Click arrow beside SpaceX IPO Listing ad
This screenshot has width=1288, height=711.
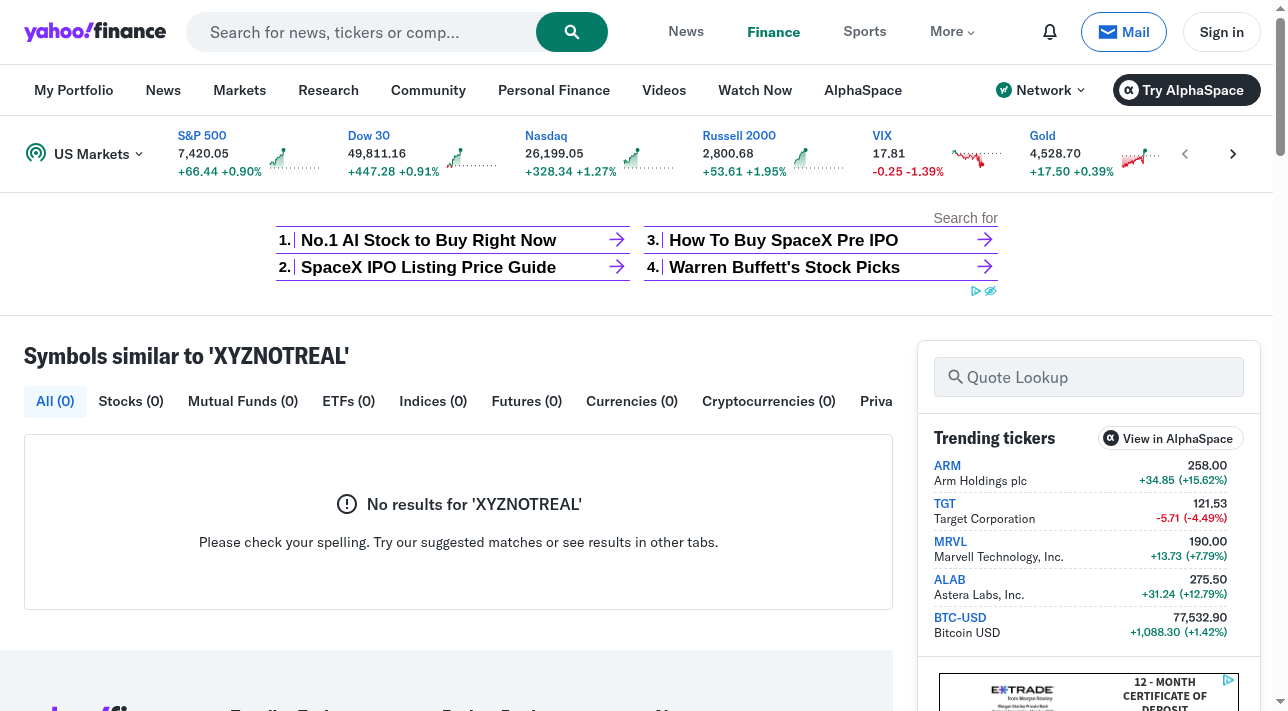coord(617,267)
